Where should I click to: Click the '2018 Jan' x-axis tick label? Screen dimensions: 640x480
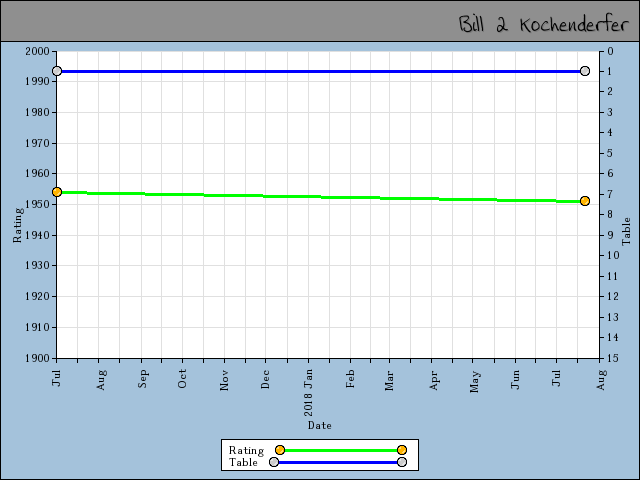[x=309, y=393]
